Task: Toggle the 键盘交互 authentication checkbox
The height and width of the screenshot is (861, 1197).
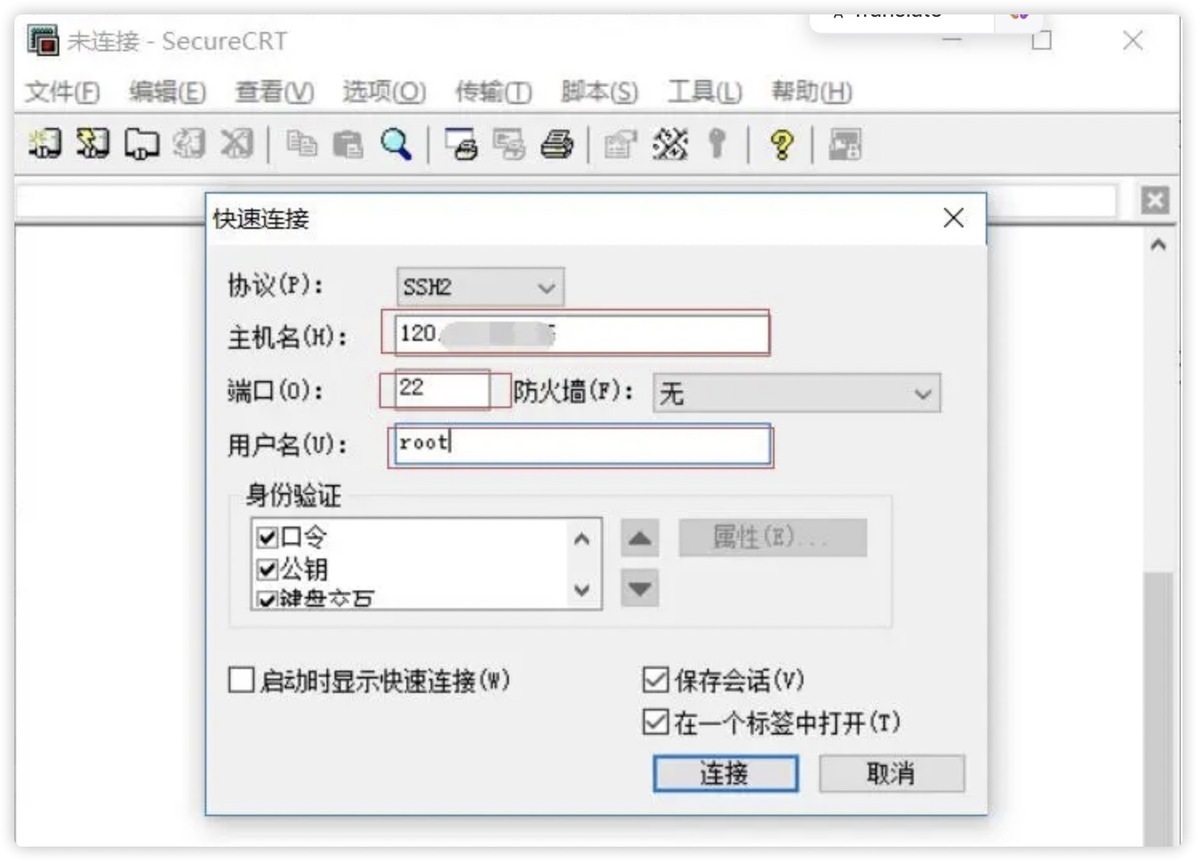Action: [x=267, y=600]
